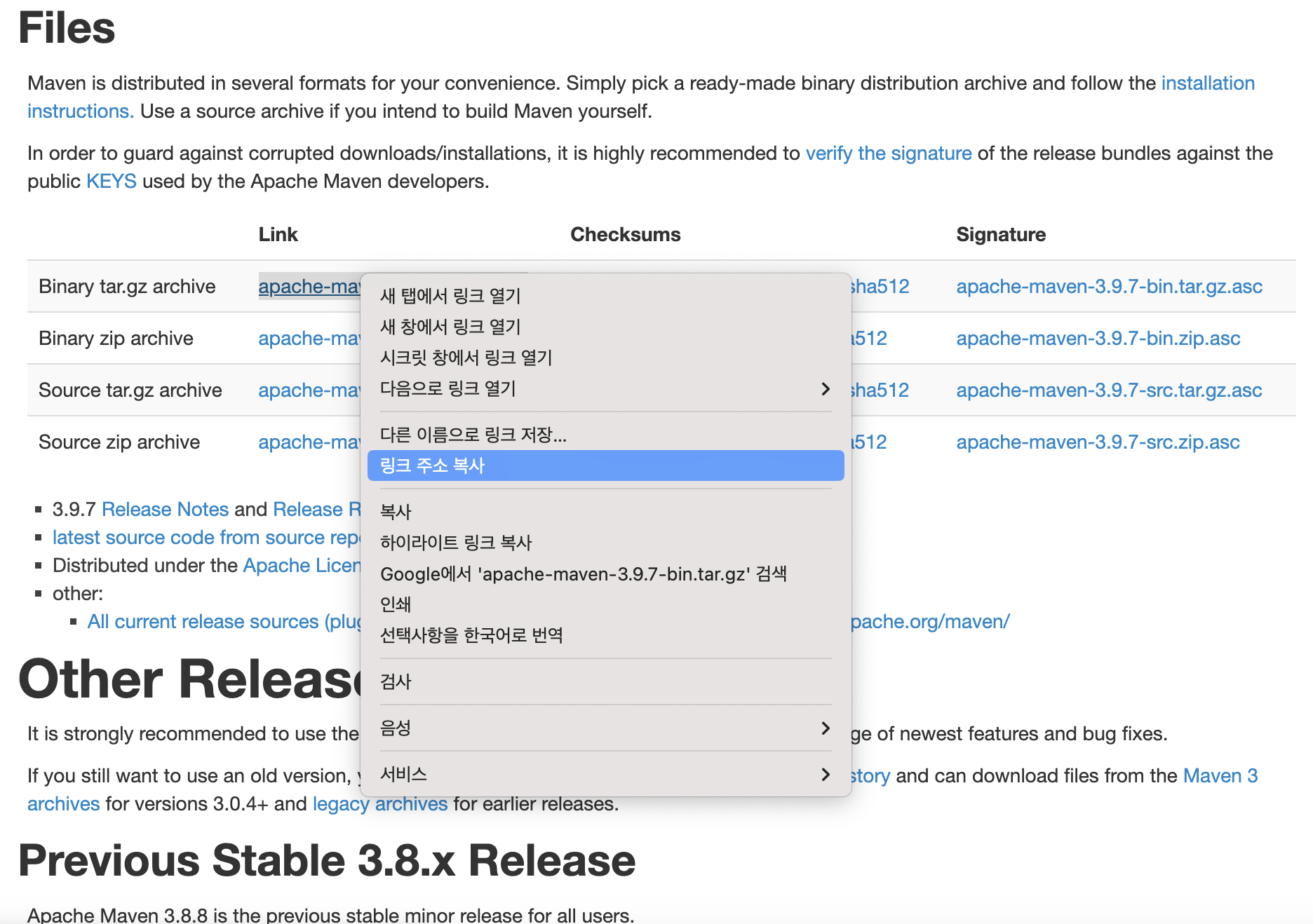Click 'Previous Stable 3.8.x Release' heading
This screenshot has width=1313, height=924.
[x=327, y=860]
